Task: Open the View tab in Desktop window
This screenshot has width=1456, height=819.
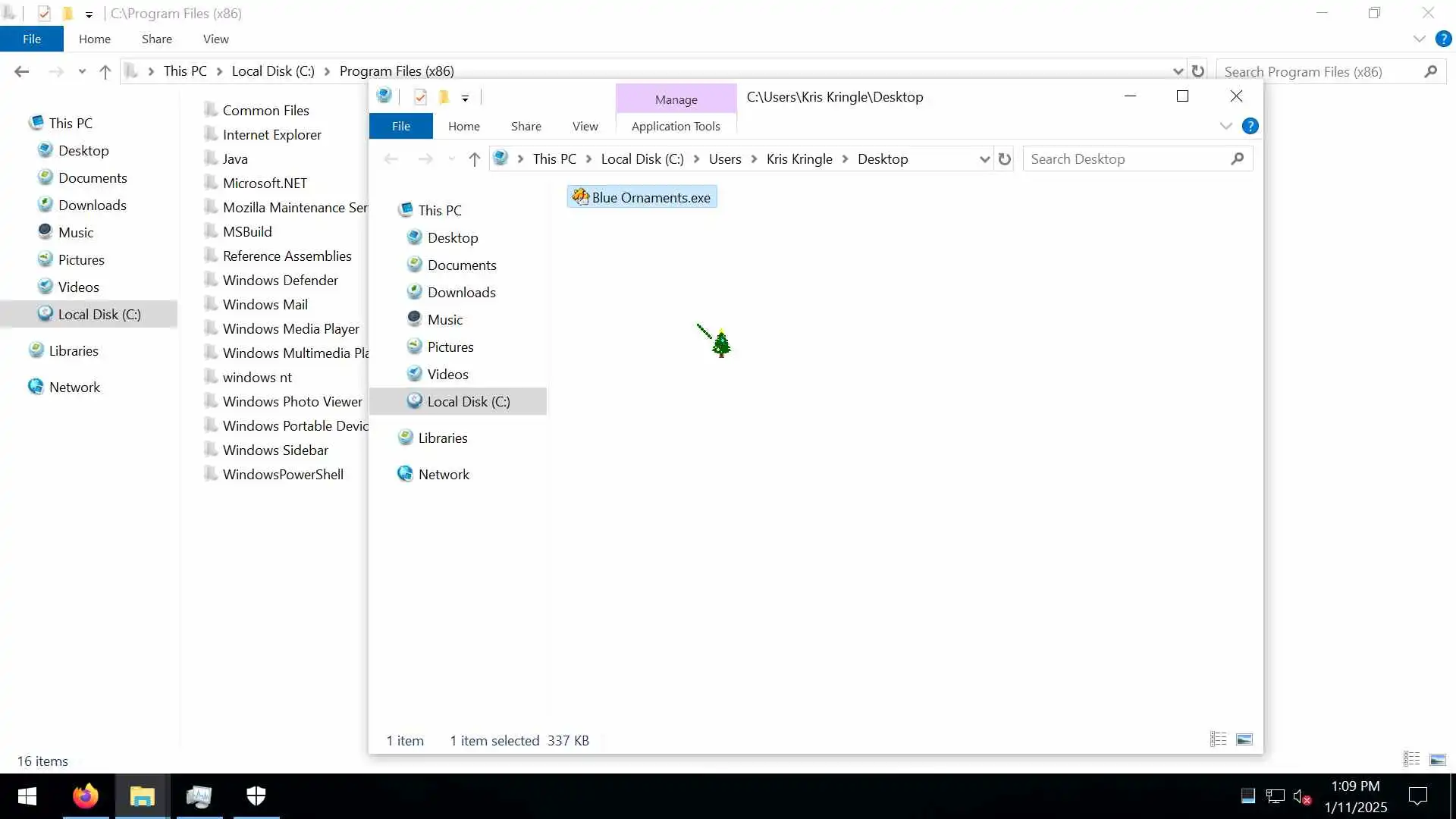Action: click(585, 127)
